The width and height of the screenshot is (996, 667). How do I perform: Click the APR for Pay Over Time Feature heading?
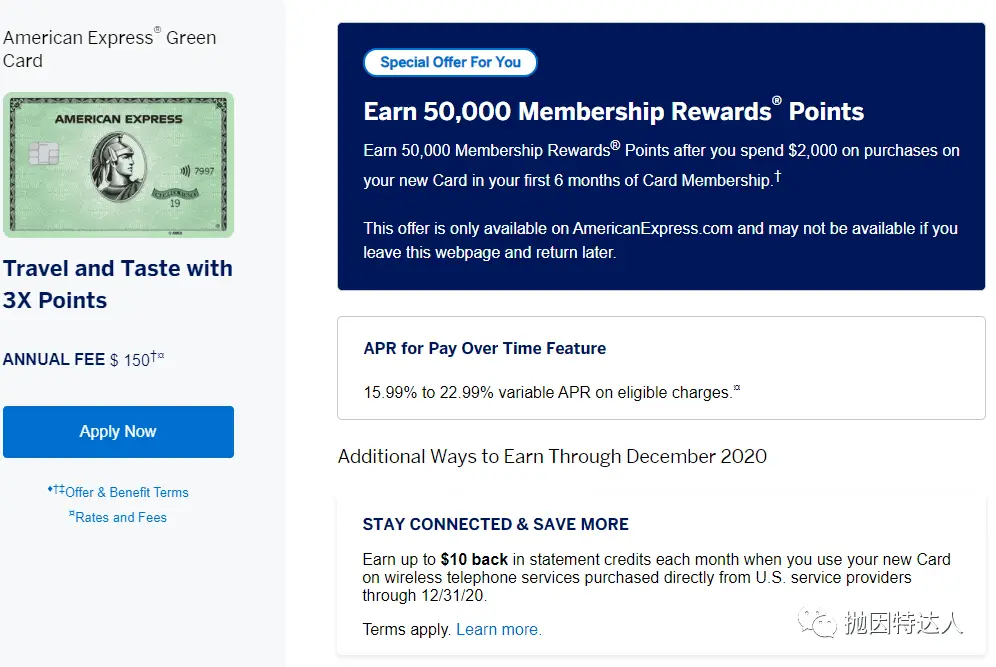coord(485,349)
